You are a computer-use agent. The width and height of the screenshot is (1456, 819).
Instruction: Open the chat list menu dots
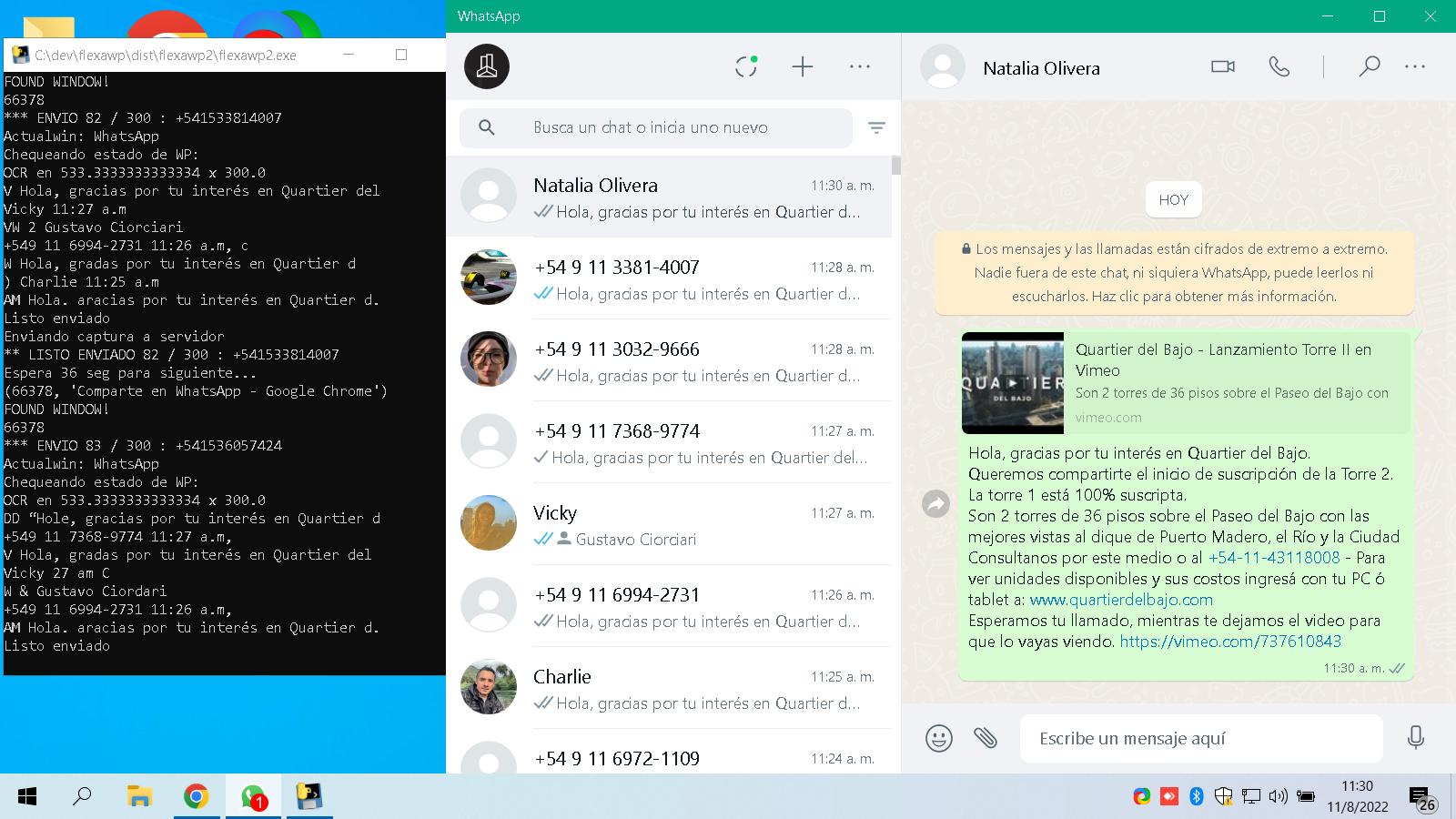tap(860, 66)
